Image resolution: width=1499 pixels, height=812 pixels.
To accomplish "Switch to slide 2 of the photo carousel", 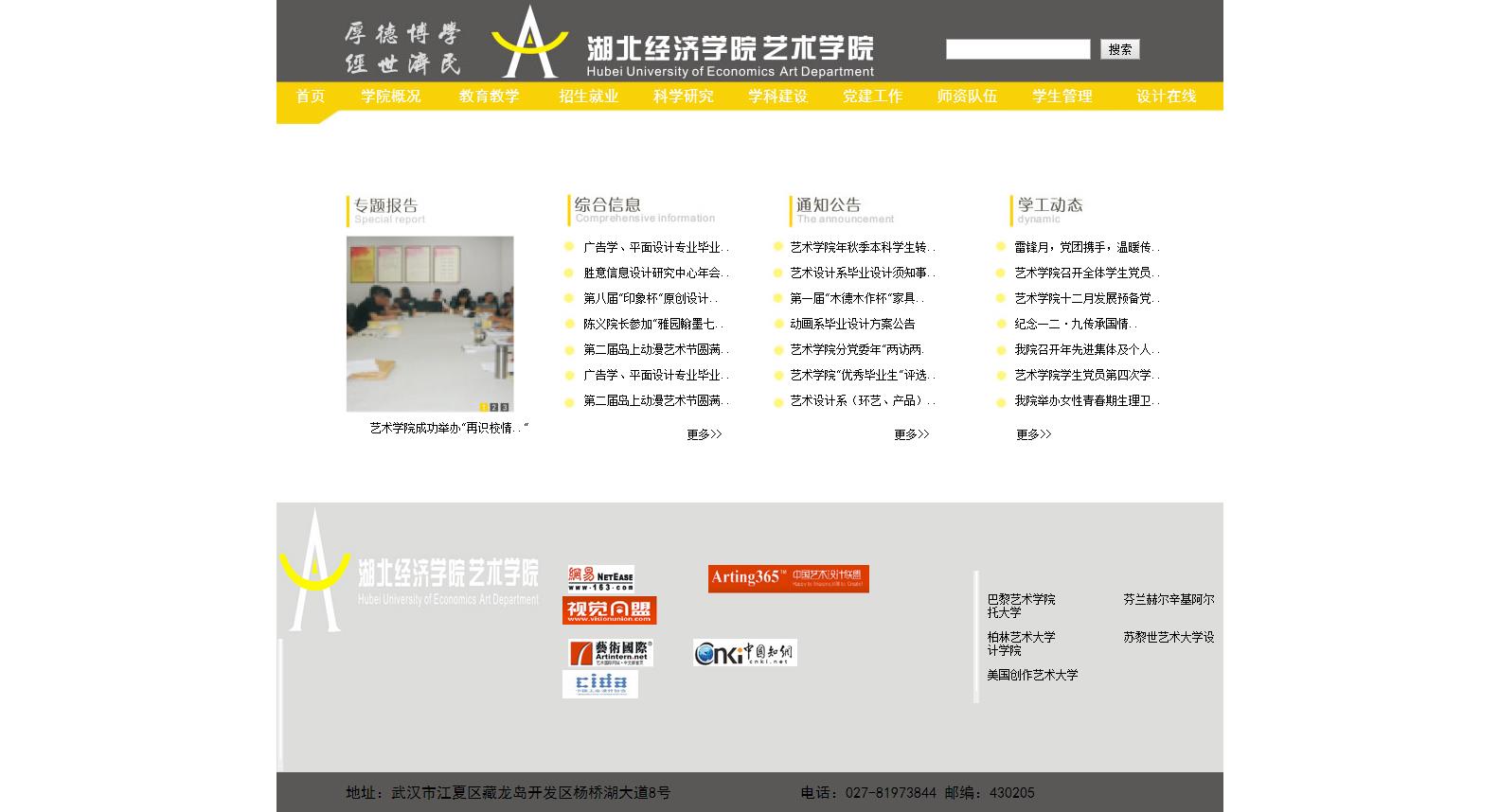I will pyautogui.click(x=493, y=407).
